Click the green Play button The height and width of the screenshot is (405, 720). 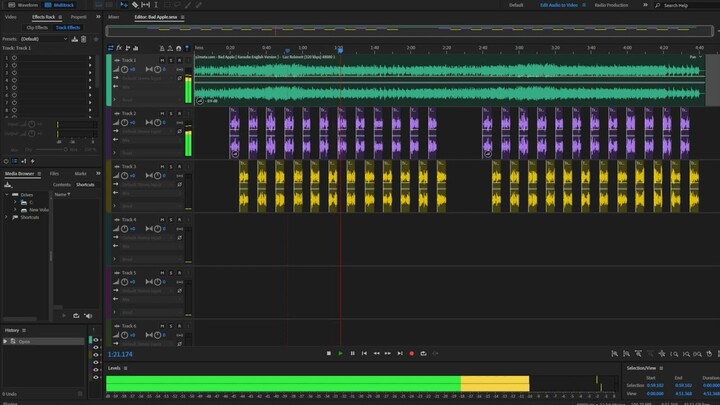340,354
